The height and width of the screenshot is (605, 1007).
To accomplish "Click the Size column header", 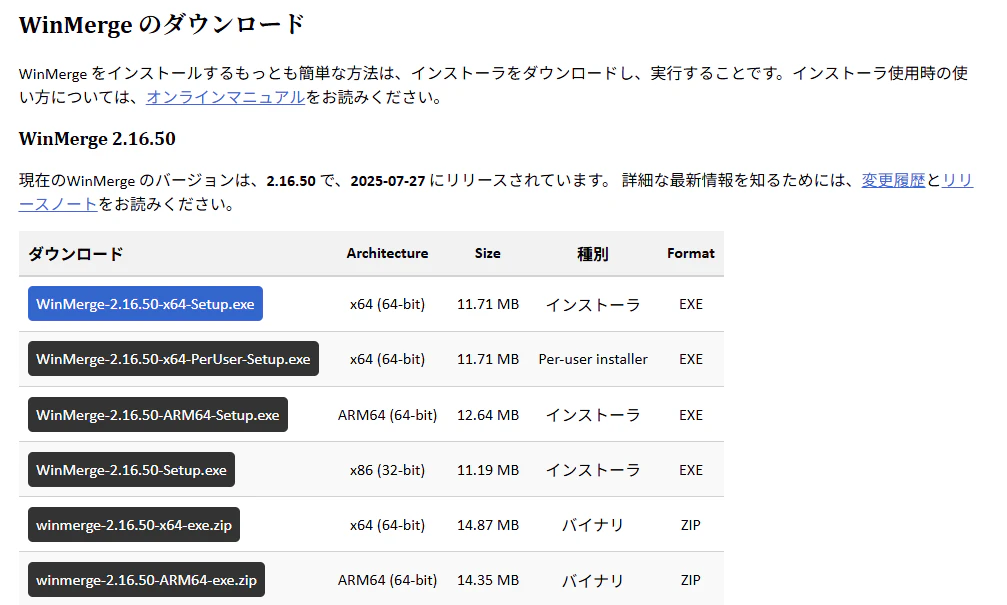I will [x=487, y=253].
